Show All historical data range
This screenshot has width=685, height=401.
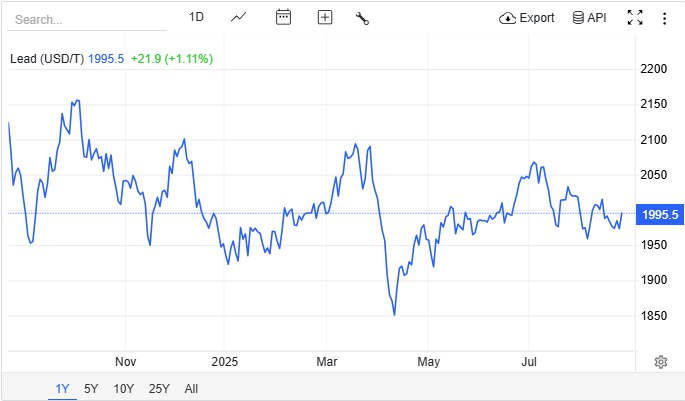(x=191, y=389)
